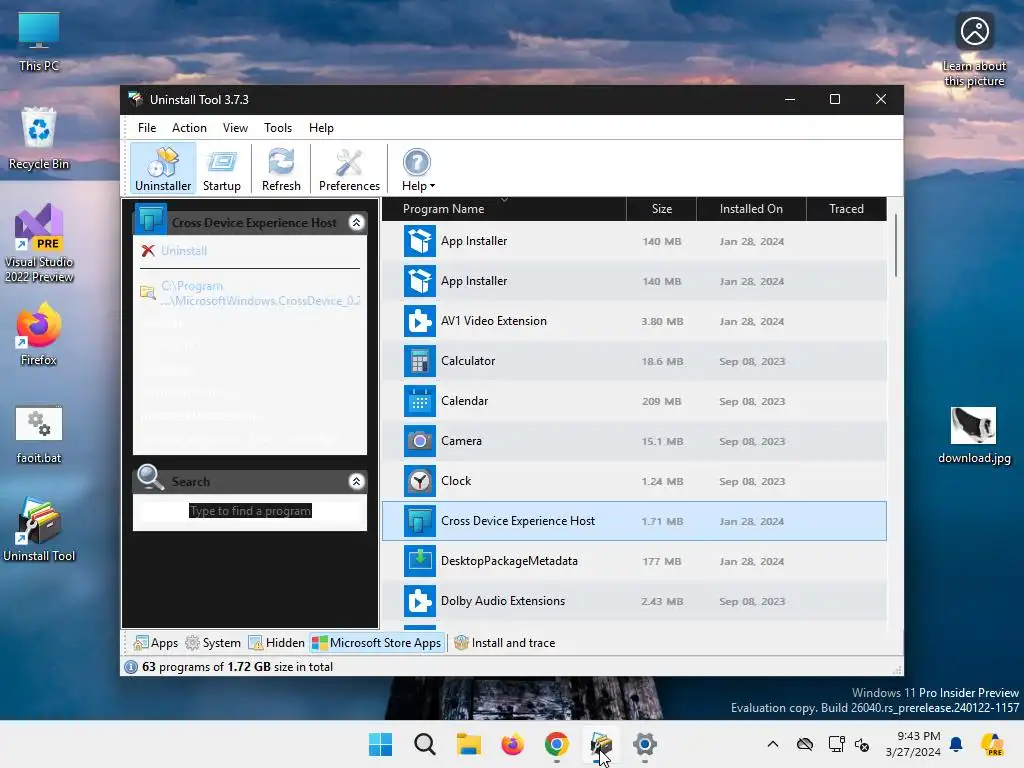Switch to the Microsoft Store Apps tab
1024x768 pixels.
tap(377, 643)
